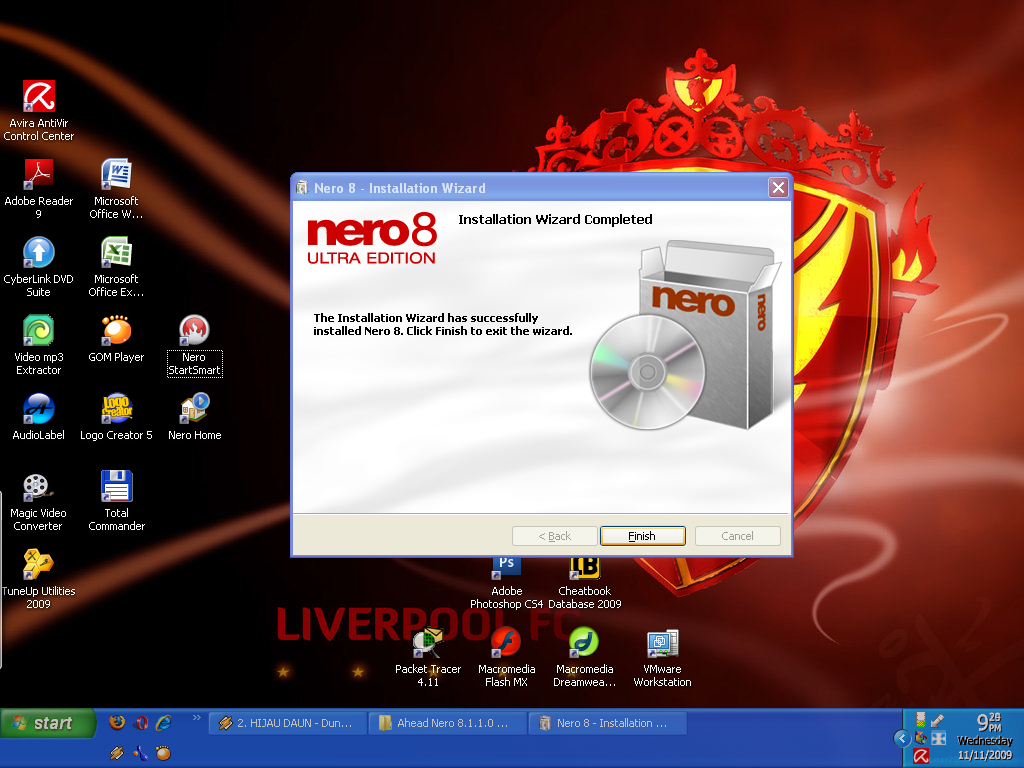Open the Windows start menu
The image size is (1024, 768).
pos(48,723)
